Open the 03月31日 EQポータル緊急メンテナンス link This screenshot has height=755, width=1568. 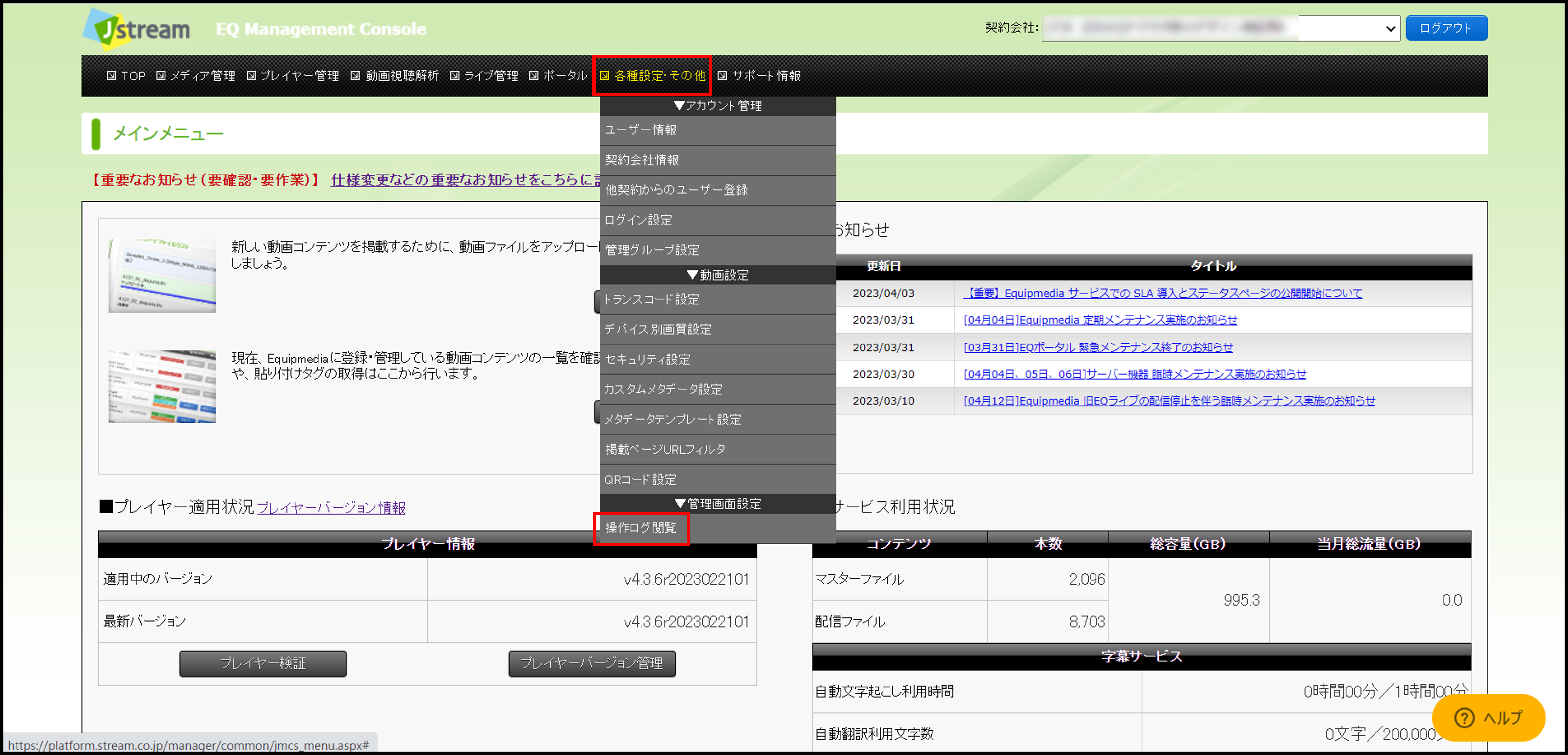[x=1098, y=347]
